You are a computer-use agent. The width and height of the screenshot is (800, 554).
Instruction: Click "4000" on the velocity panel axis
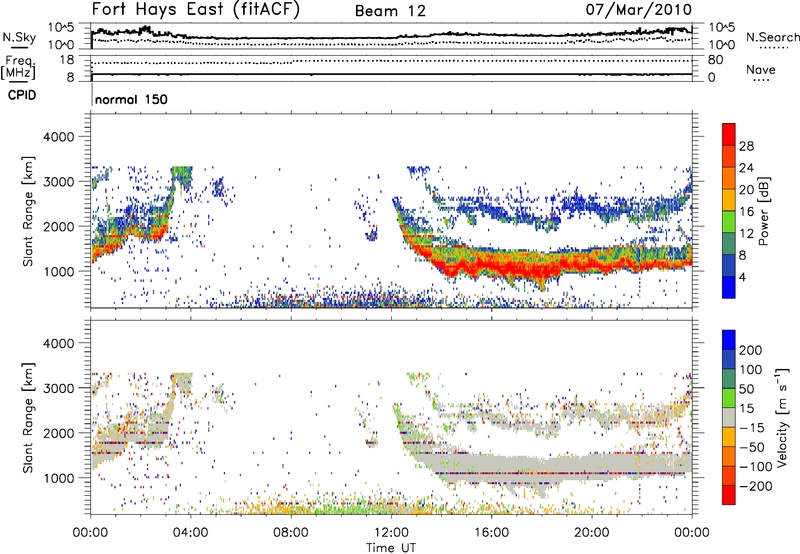59,343
